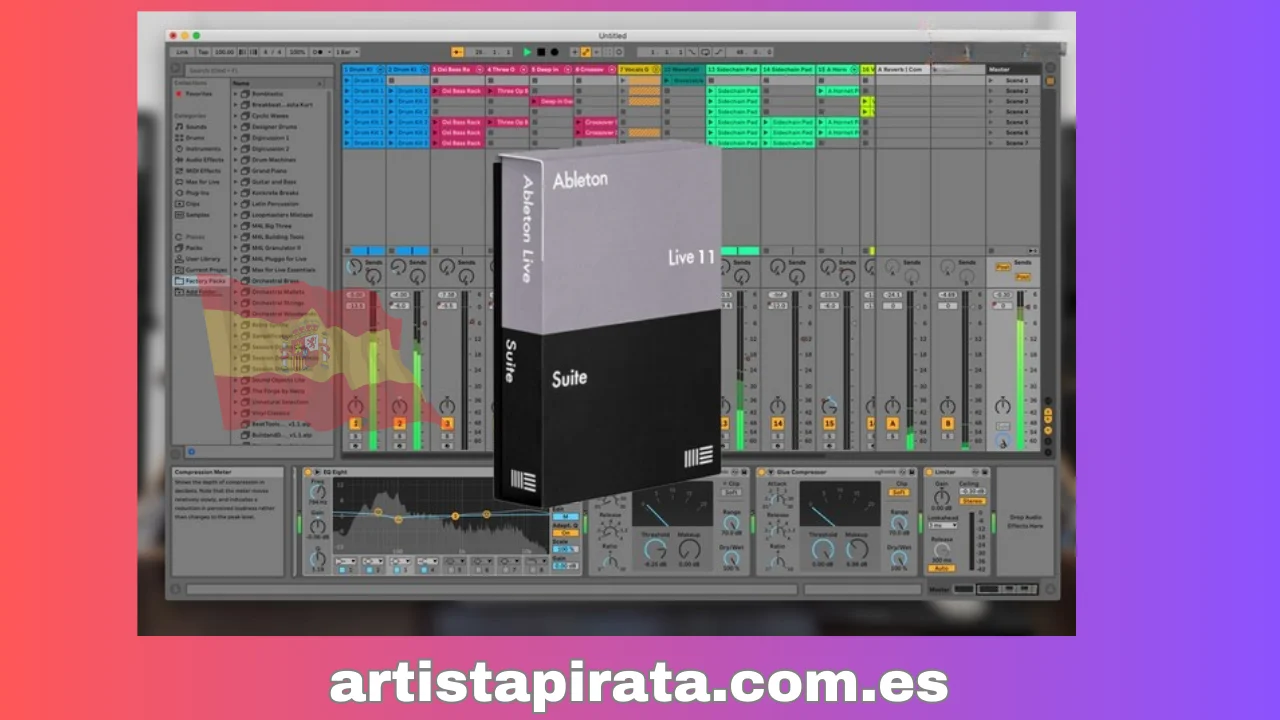
Task: Expand the Bombastic pack folder
Action: (235, 94)
